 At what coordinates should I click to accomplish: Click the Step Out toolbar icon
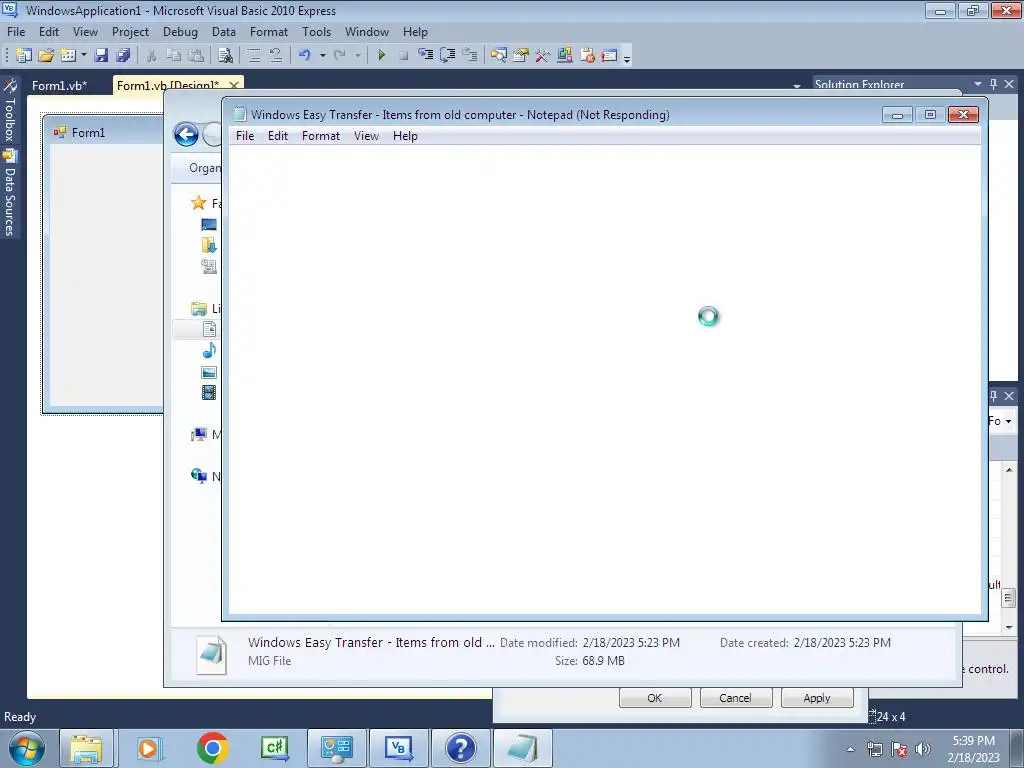click(470, 56)
